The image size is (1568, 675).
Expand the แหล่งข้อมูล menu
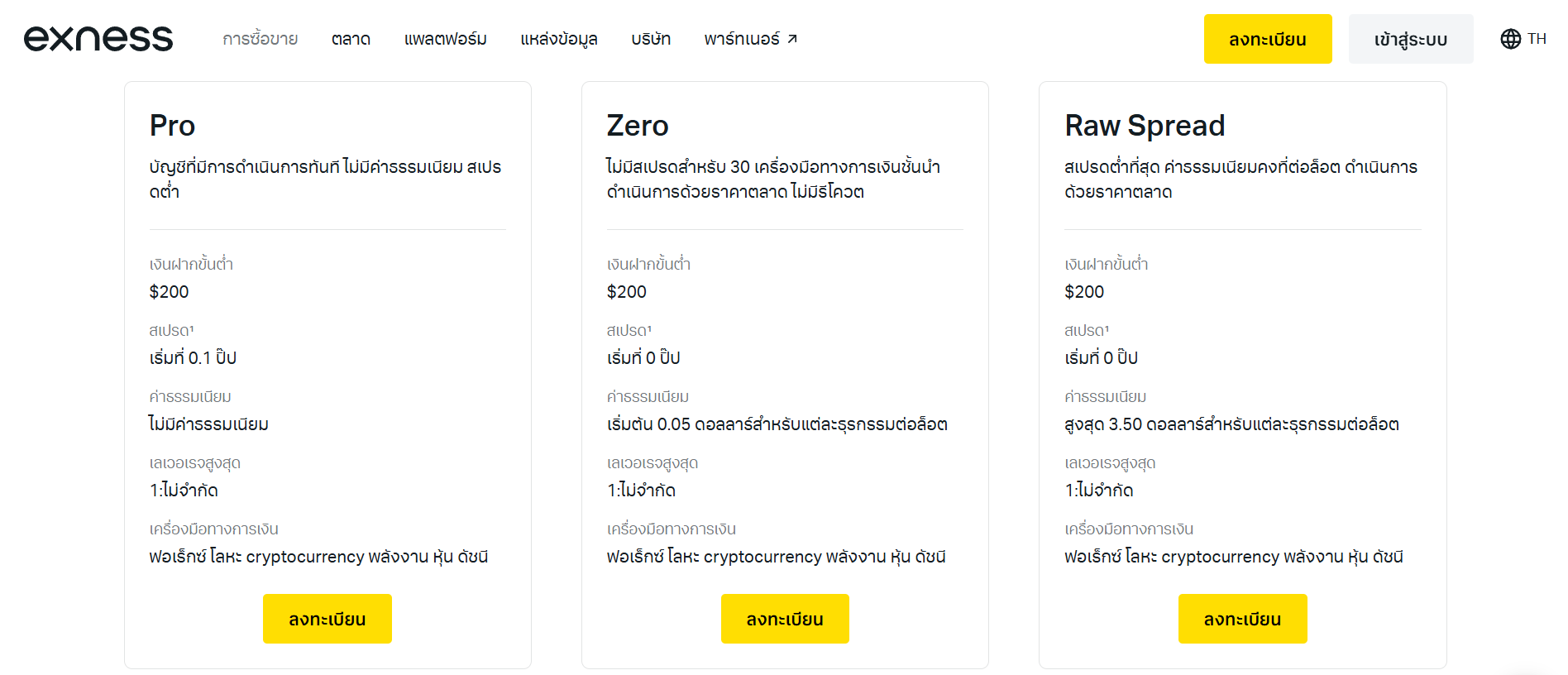(x=558, y=39)
